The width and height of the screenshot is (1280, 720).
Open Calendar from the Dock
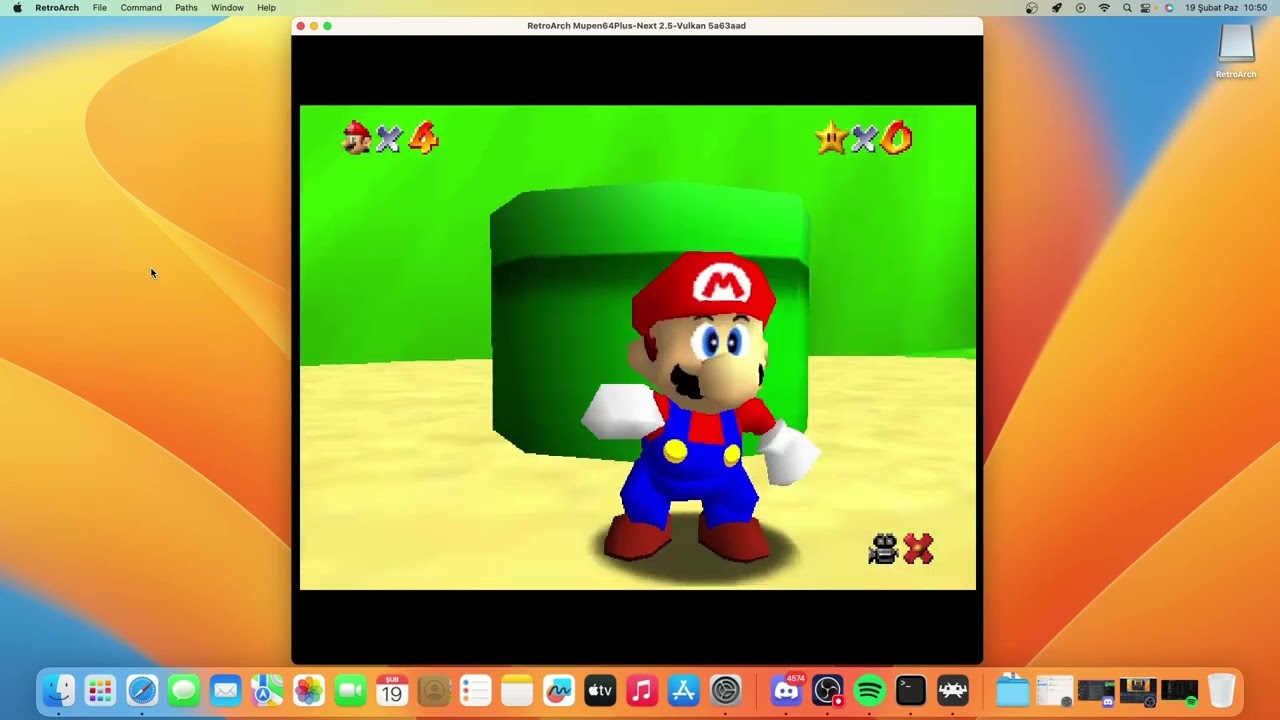[392, 690]
